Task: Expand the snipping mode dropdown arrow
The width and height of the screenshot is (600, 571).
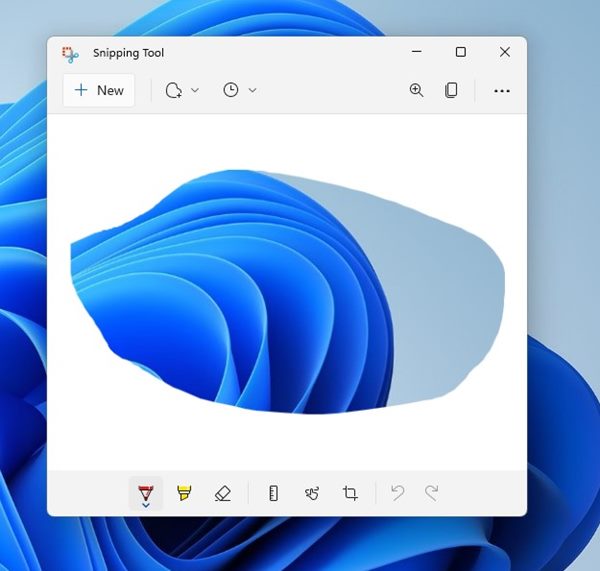Action: [195, 90]
